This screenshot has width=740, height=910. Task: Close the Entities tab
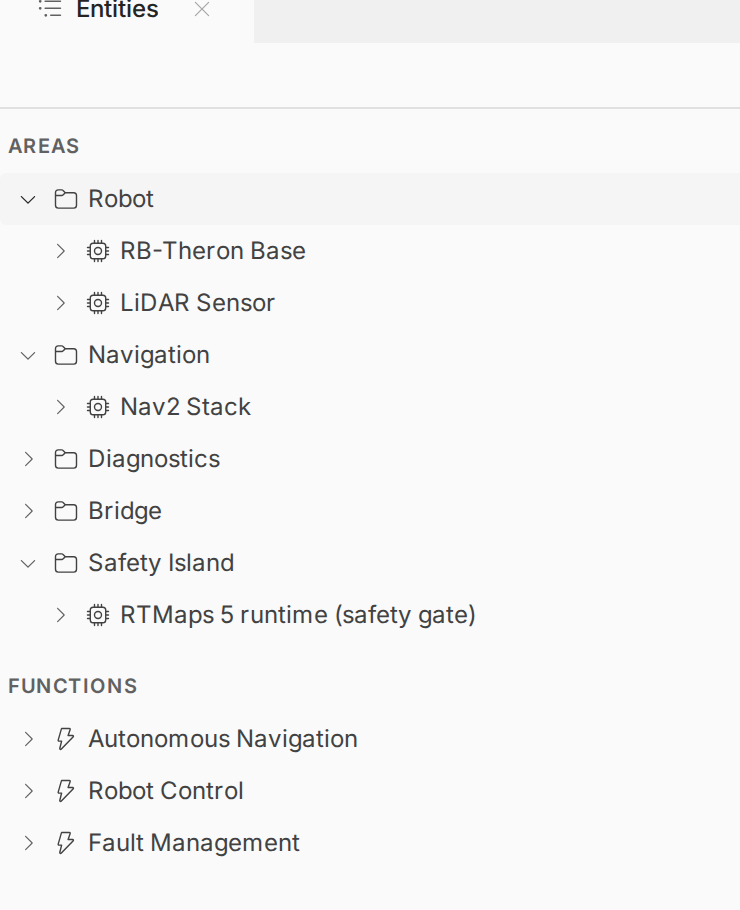(202, 9)
